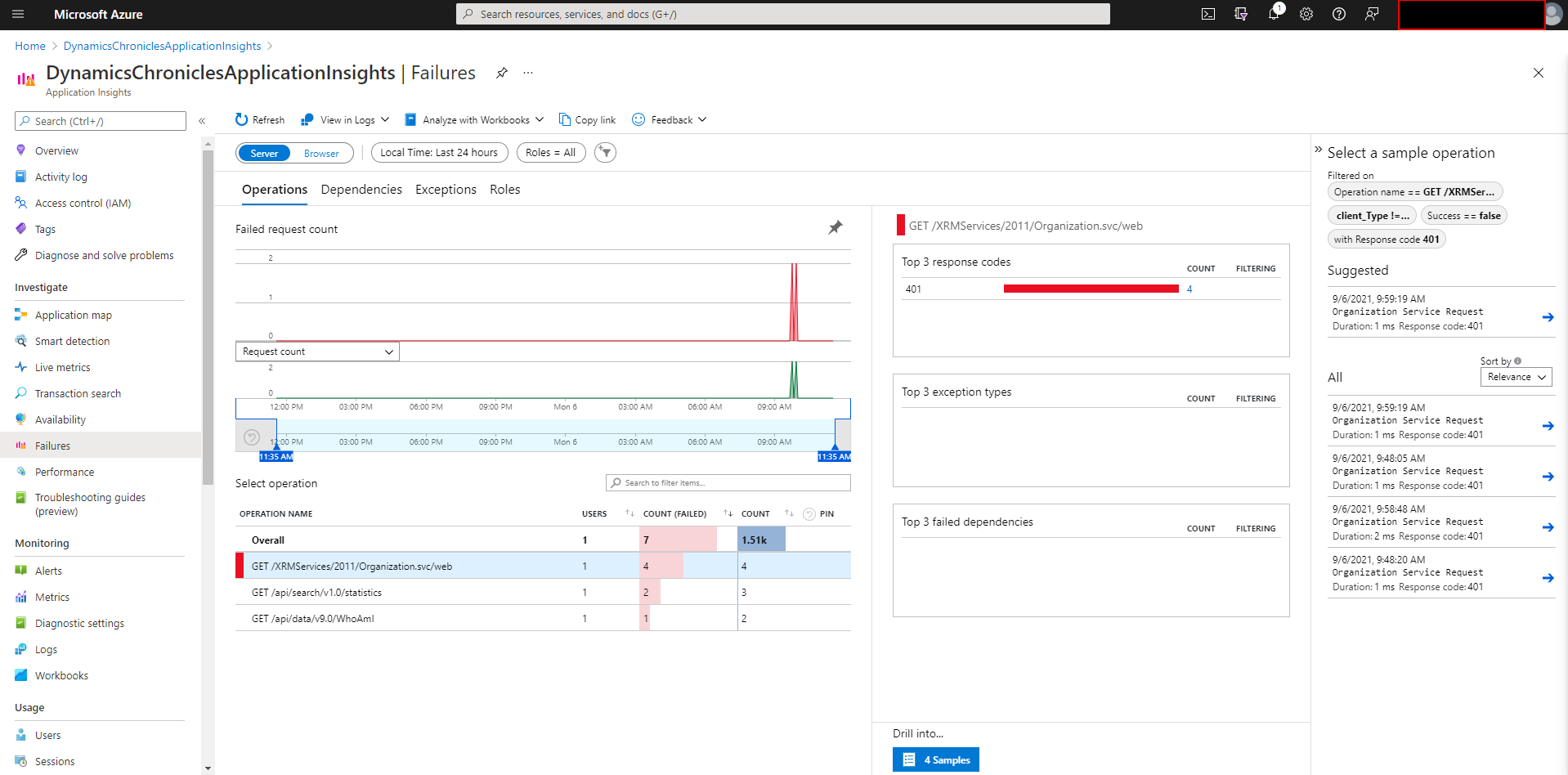Change the Roles = All filter
Viewport: 1568px width, 775px height.
tap(551, 152)
